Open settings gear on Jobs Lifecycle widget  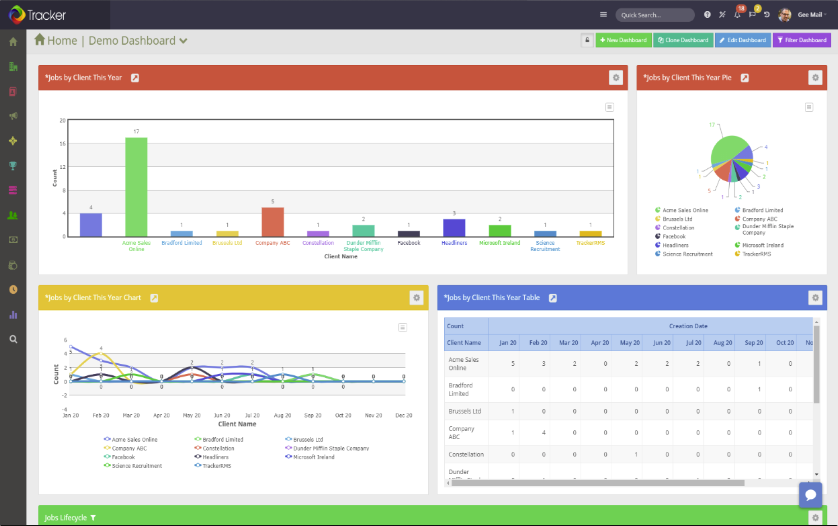tap(815, 517)
